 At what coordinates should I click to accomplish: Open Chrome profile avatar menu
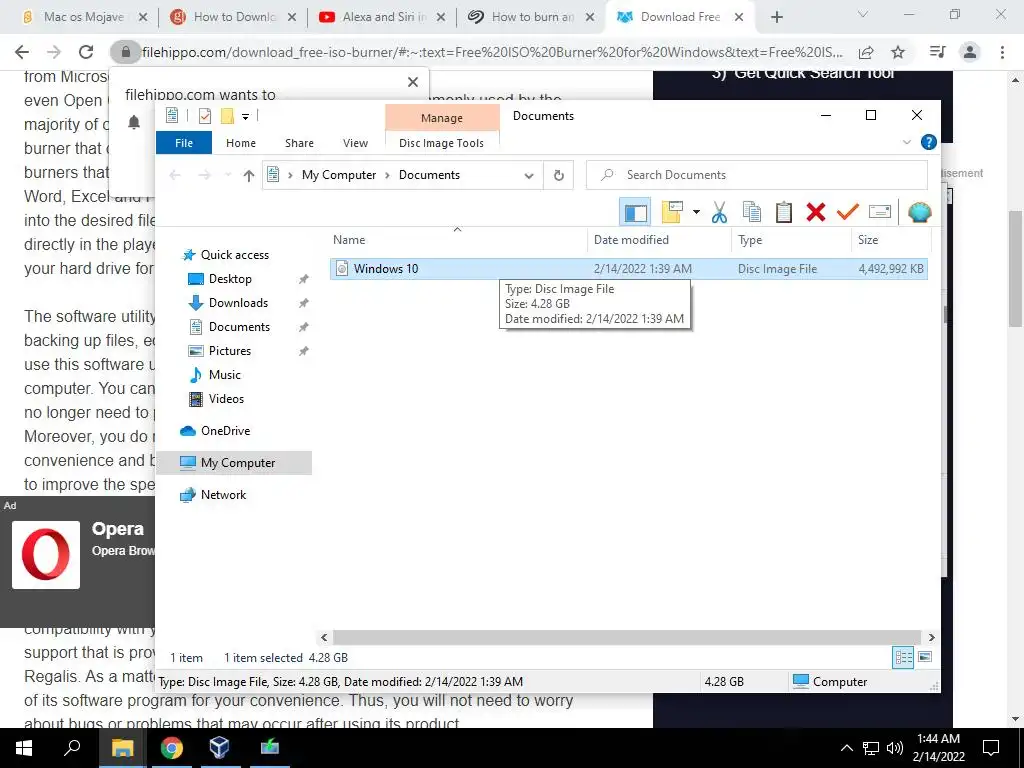970,52
